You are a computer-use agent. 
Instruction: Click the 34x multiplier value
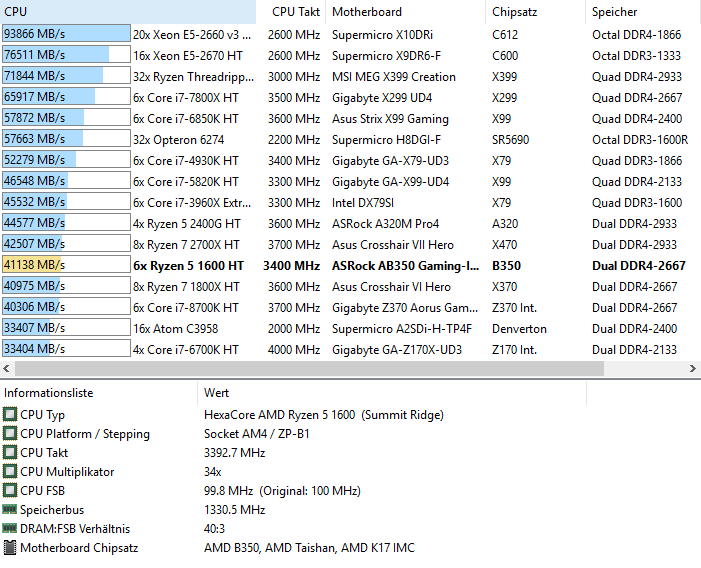pos(212,471)
